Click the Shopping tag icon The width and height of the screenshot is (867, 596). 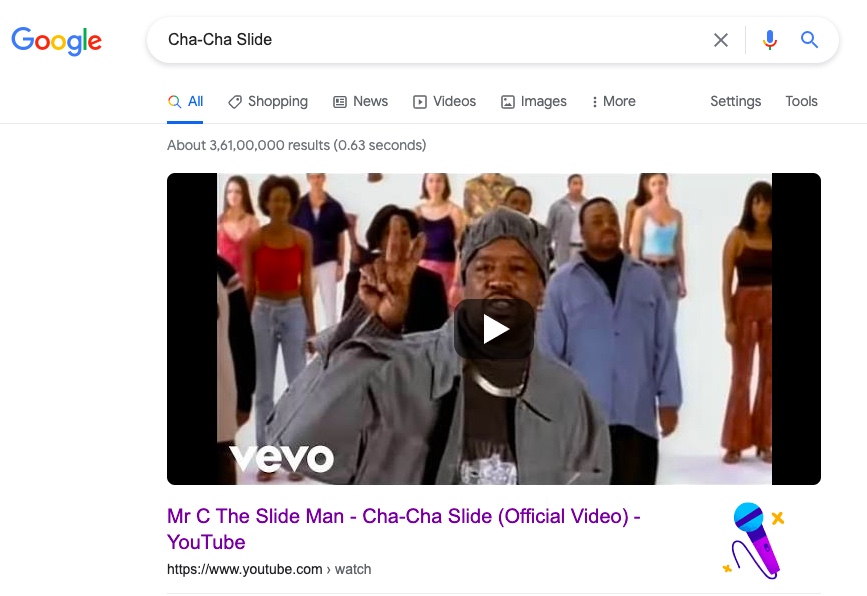click(x=235, y=102)
